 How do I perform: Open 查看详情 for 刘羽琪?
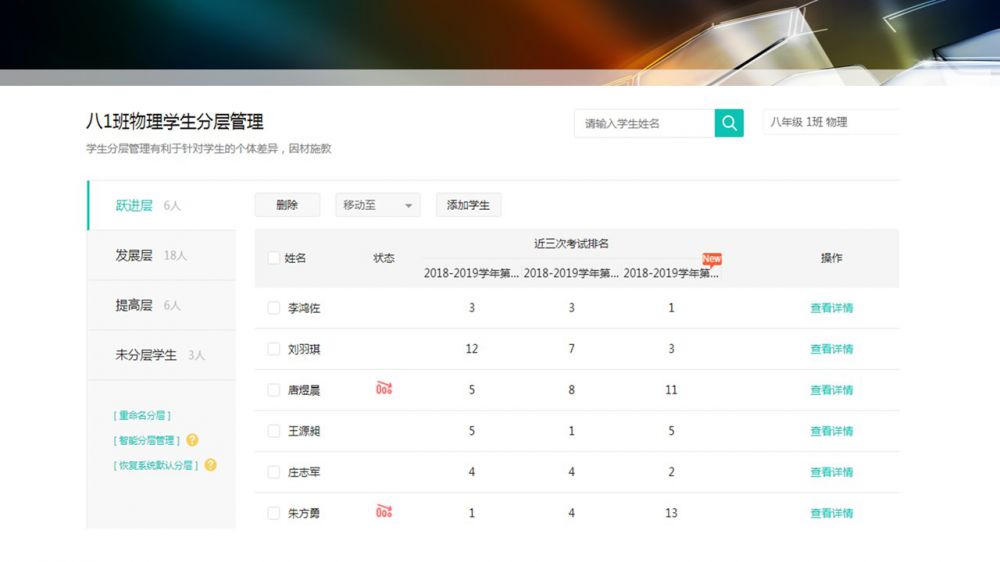coord(831,349)
